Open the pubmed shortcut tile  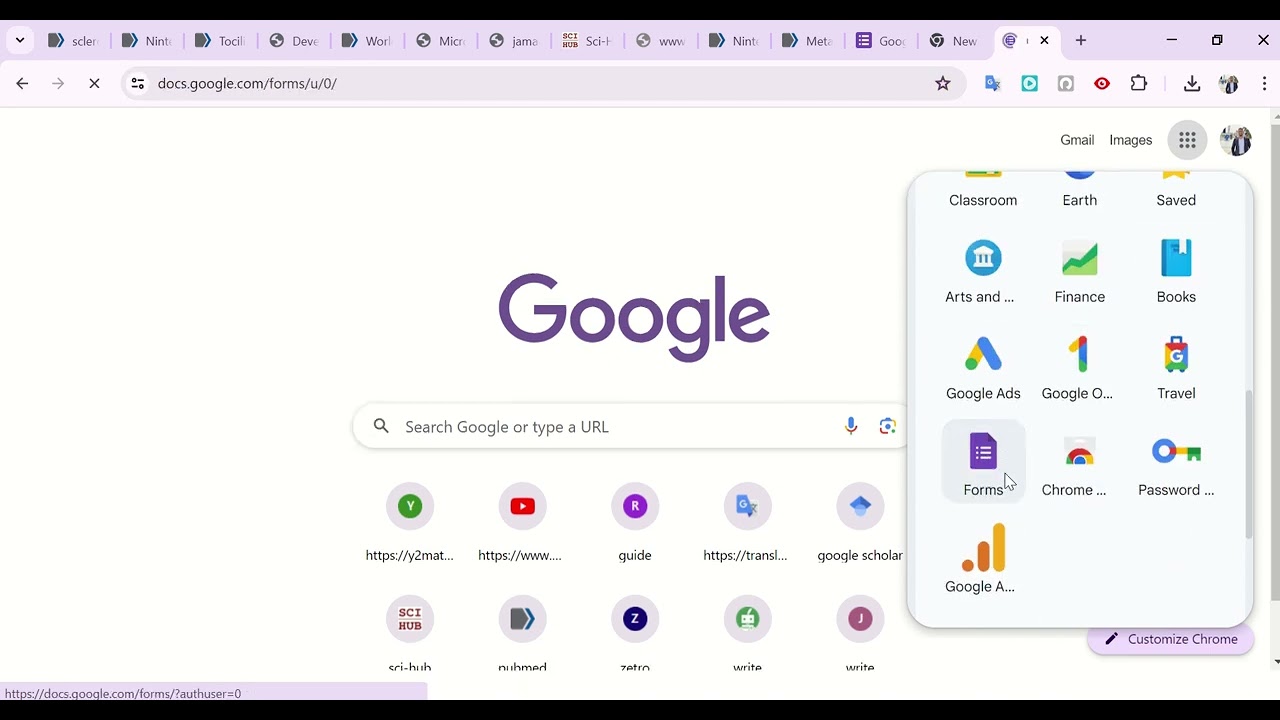(522, 632)
